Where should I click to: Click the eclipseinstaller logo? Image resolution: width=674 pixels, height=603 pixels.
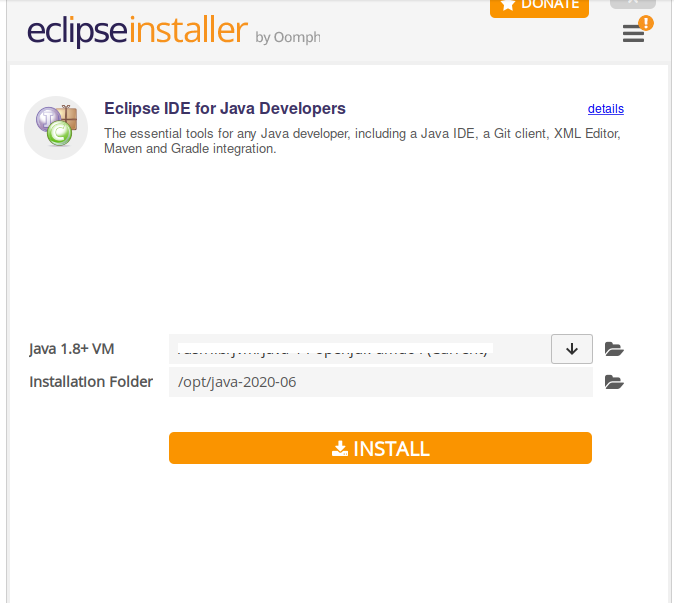tap(138, 31)
